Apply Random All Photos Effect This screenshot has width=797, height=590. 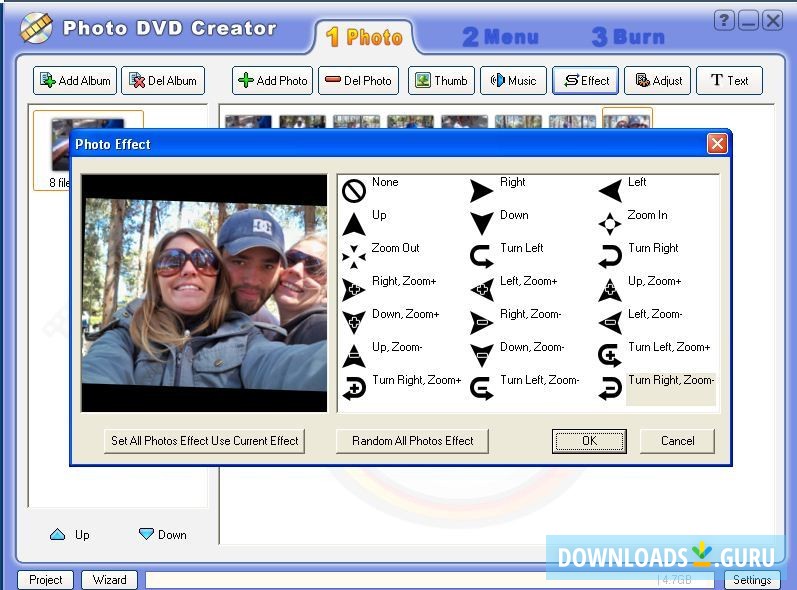(x=412, y=441)
